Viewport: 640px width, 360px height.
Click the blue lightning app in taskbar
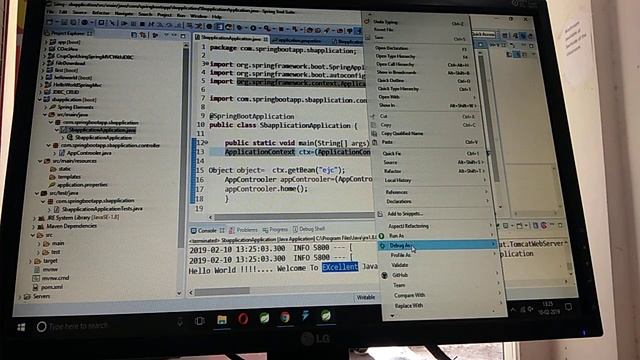click(305, 316)
